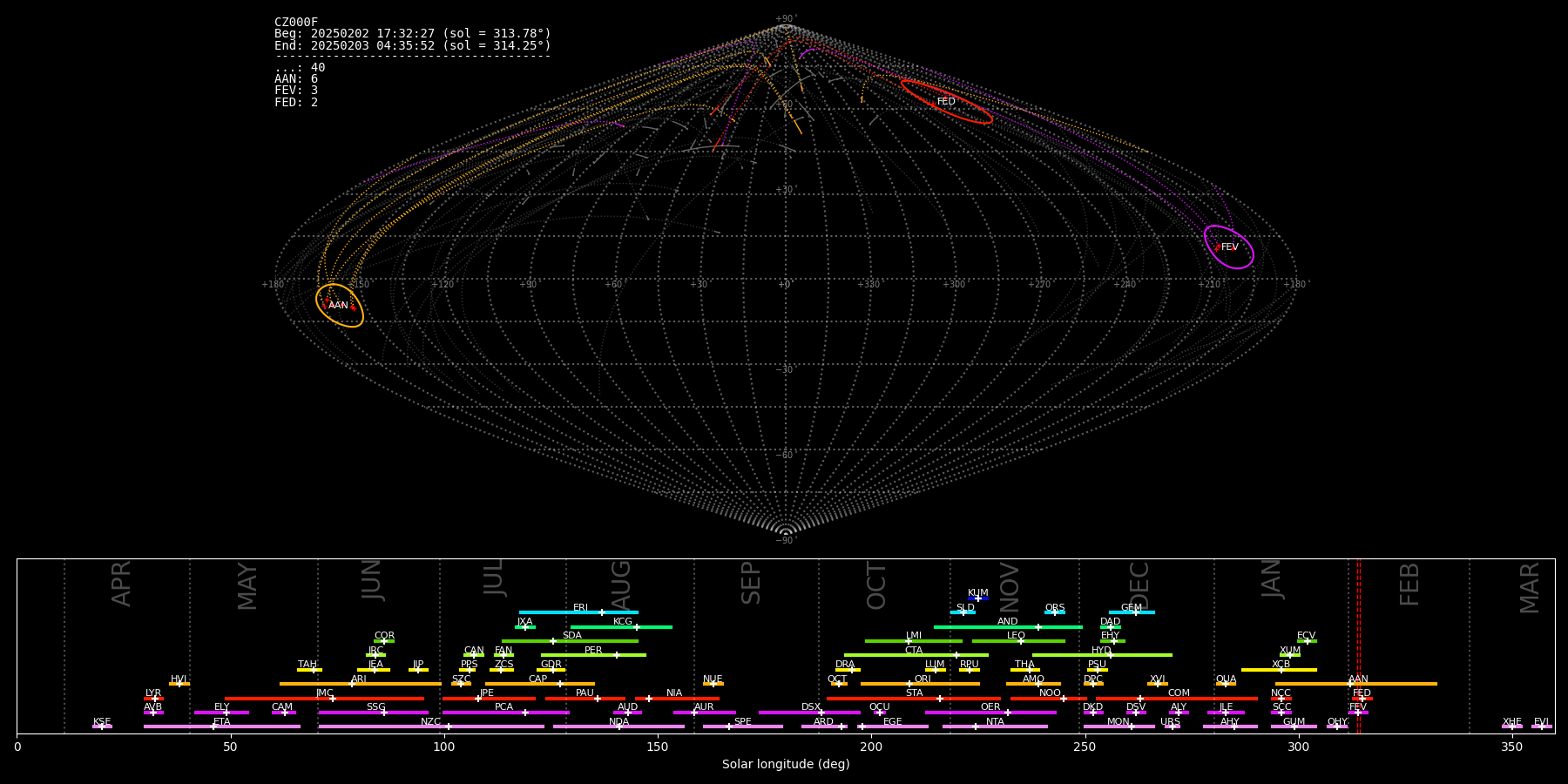The width and height of the screenshot is (1568, 784).
Task: Click the DRA shower label in timeline
Action: click(x=845, y=665)
